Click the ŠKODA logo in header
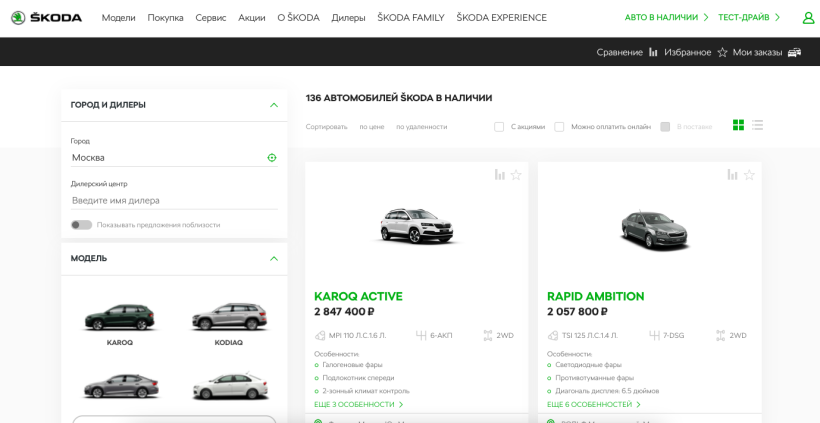 coord(46,18)
